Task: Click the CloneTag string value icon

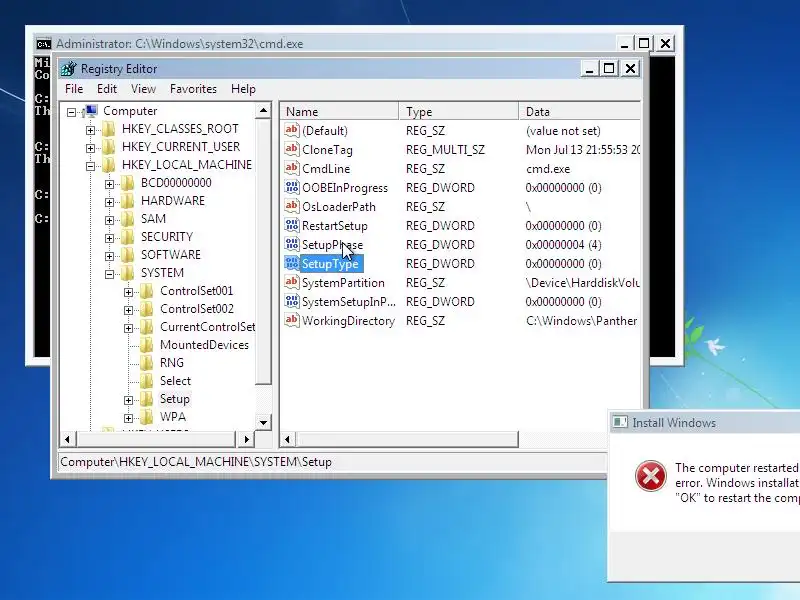Action: click(291, 149)
